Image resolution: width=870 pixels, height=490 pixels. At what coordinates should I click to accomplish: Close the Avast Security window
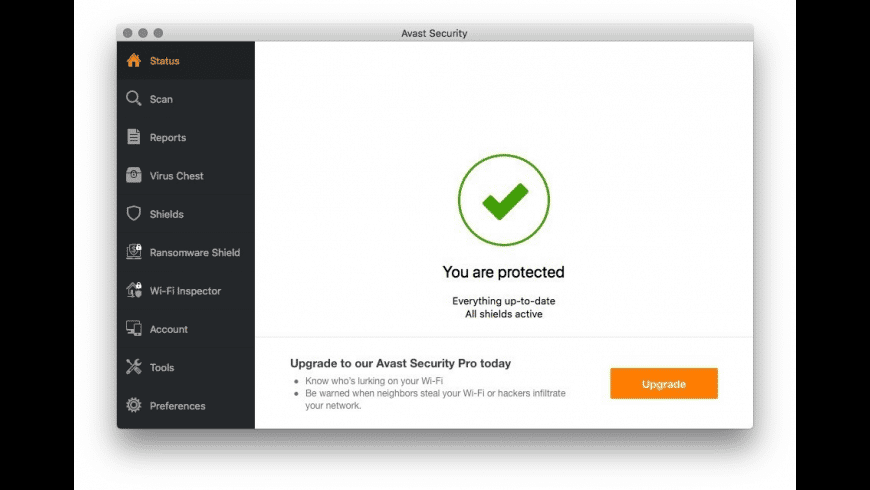coord(128,33)
